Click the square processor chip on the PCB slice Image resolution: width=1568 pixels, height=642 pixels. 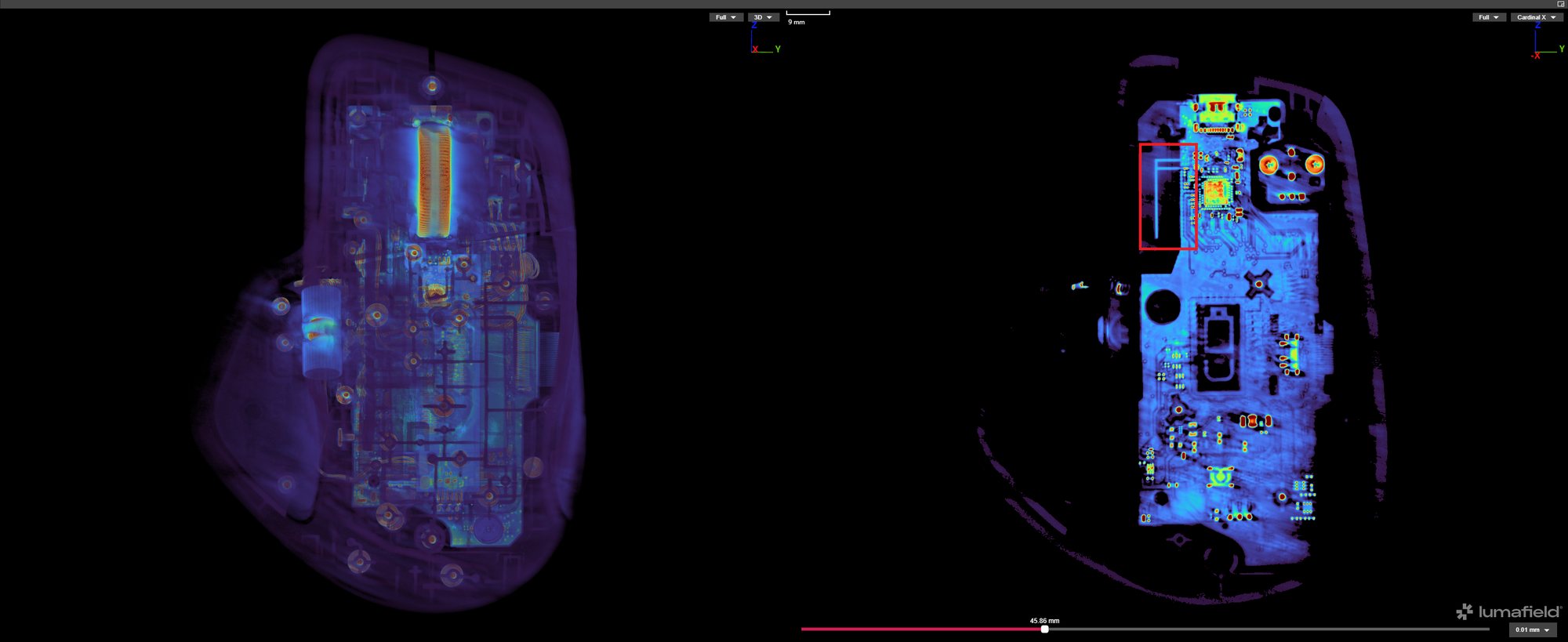(1216, 191)
